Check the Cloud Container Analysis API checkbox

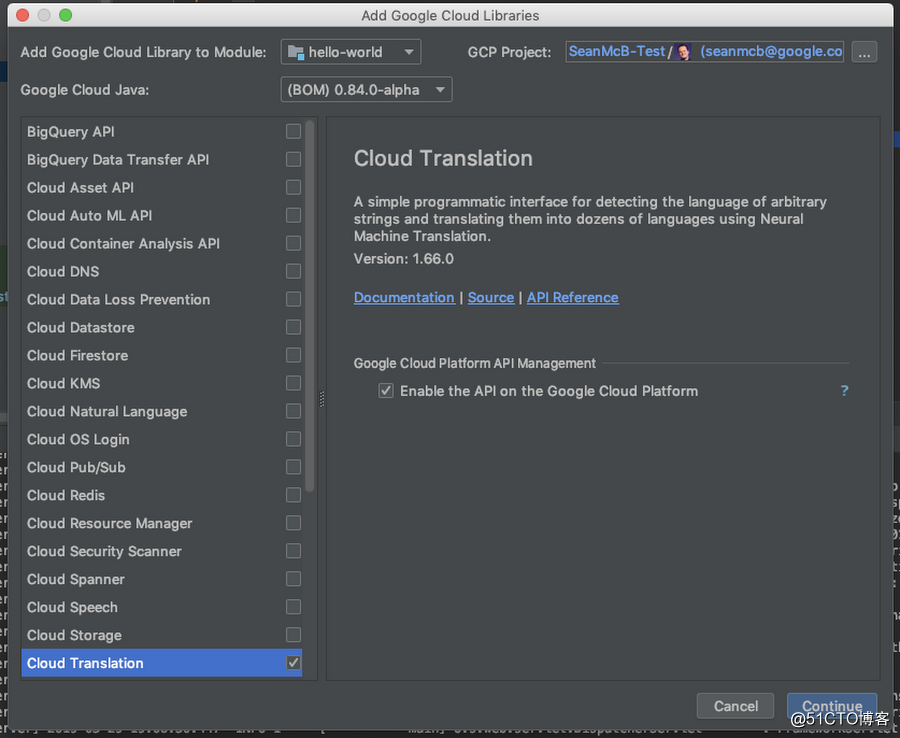click(293, 243)
